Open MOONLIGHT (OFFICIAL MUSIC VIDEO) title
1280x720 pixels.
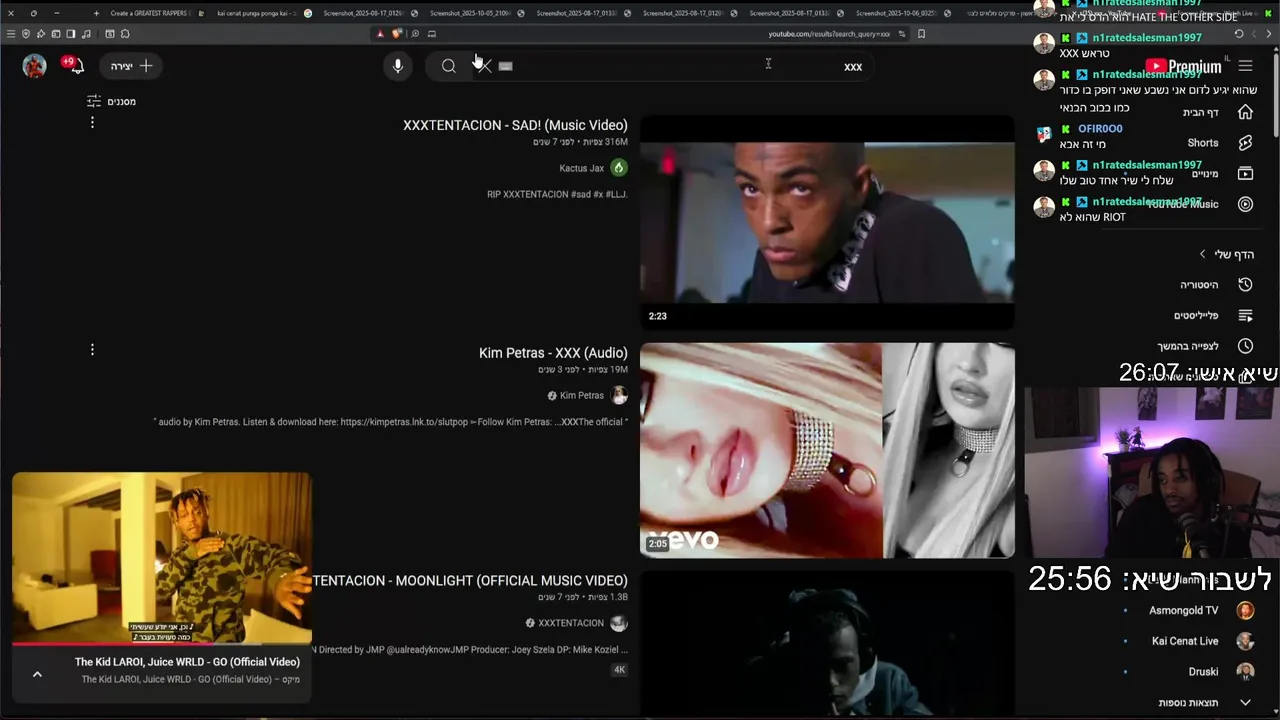click(470, 581)
